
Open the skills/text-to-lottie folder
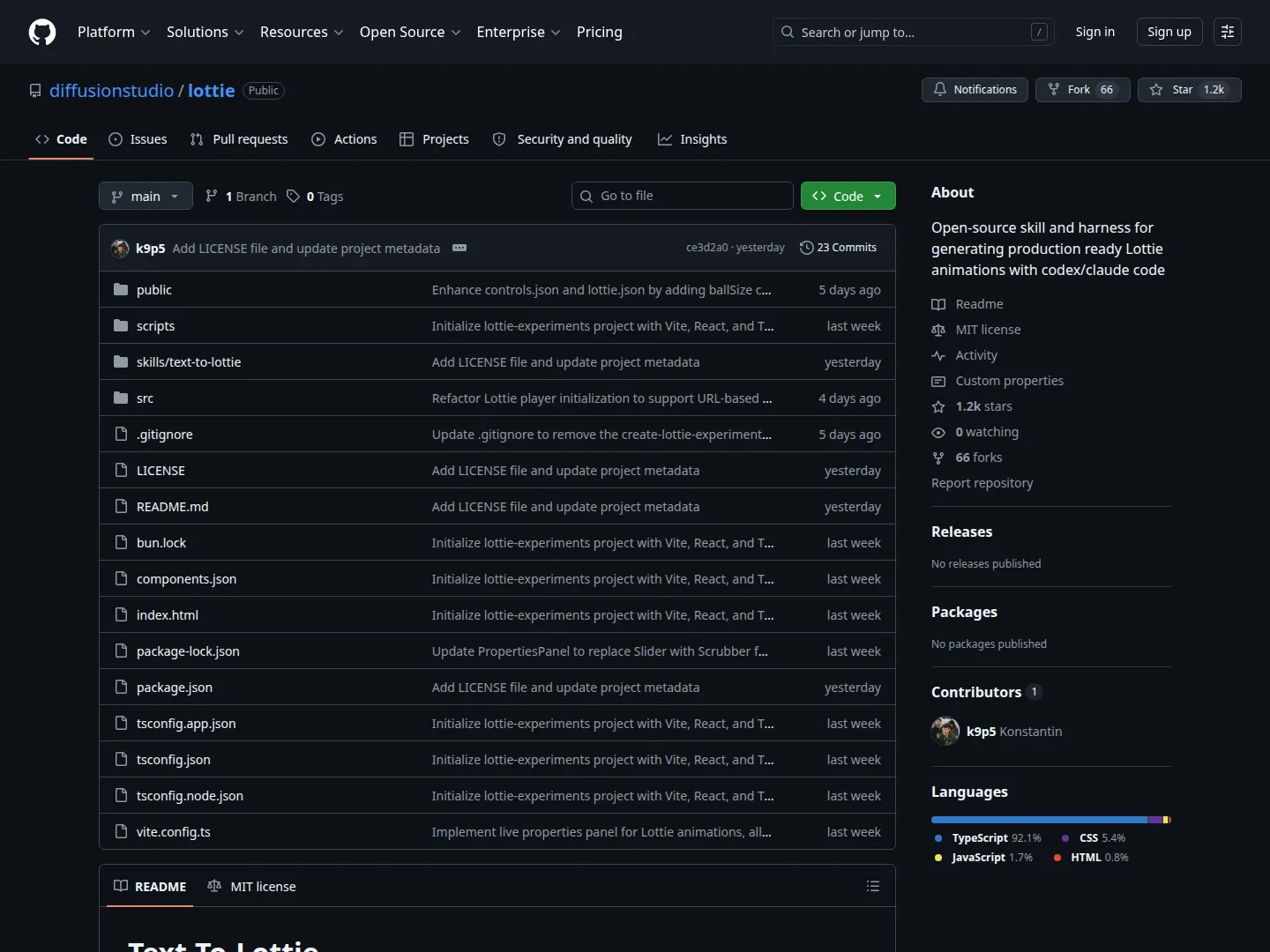coord(189,361)
